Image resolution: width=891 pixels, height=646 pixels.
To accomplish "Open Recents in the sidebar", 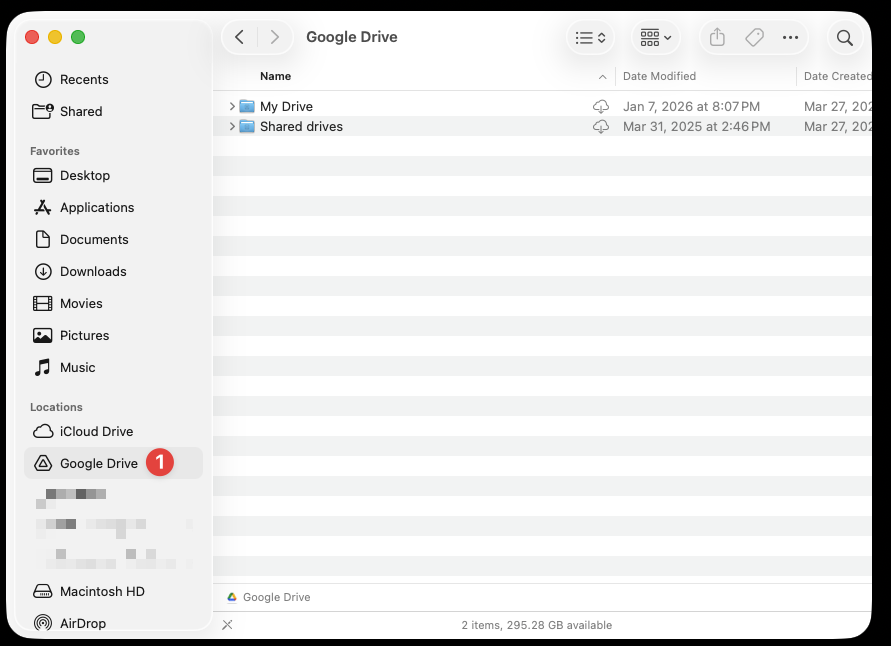I will click(84, 79).
